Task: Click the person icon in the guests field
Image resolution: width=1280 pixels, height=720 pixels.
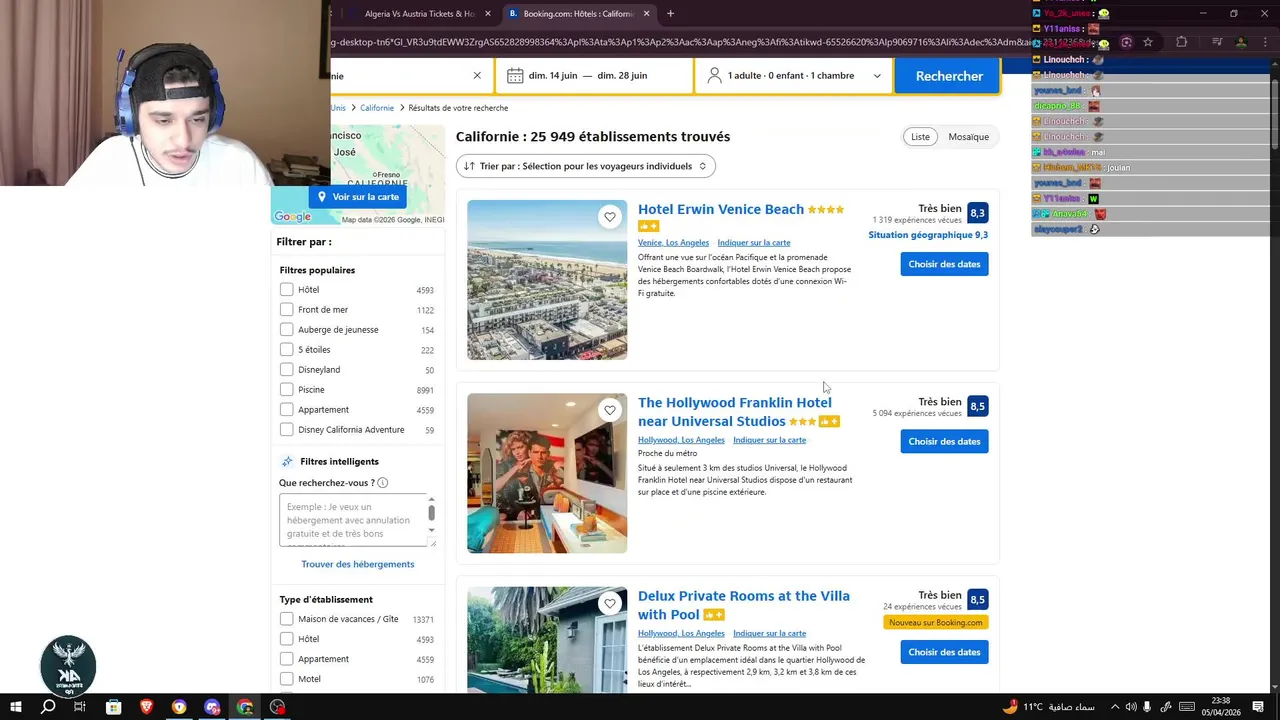Action: (715, 75)
